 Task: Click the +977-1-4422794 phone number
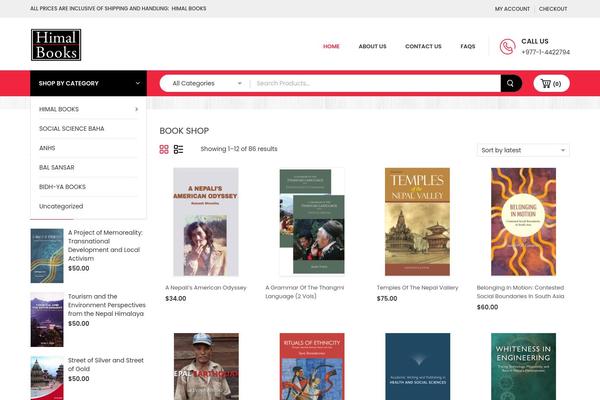(x=546, y=52)
